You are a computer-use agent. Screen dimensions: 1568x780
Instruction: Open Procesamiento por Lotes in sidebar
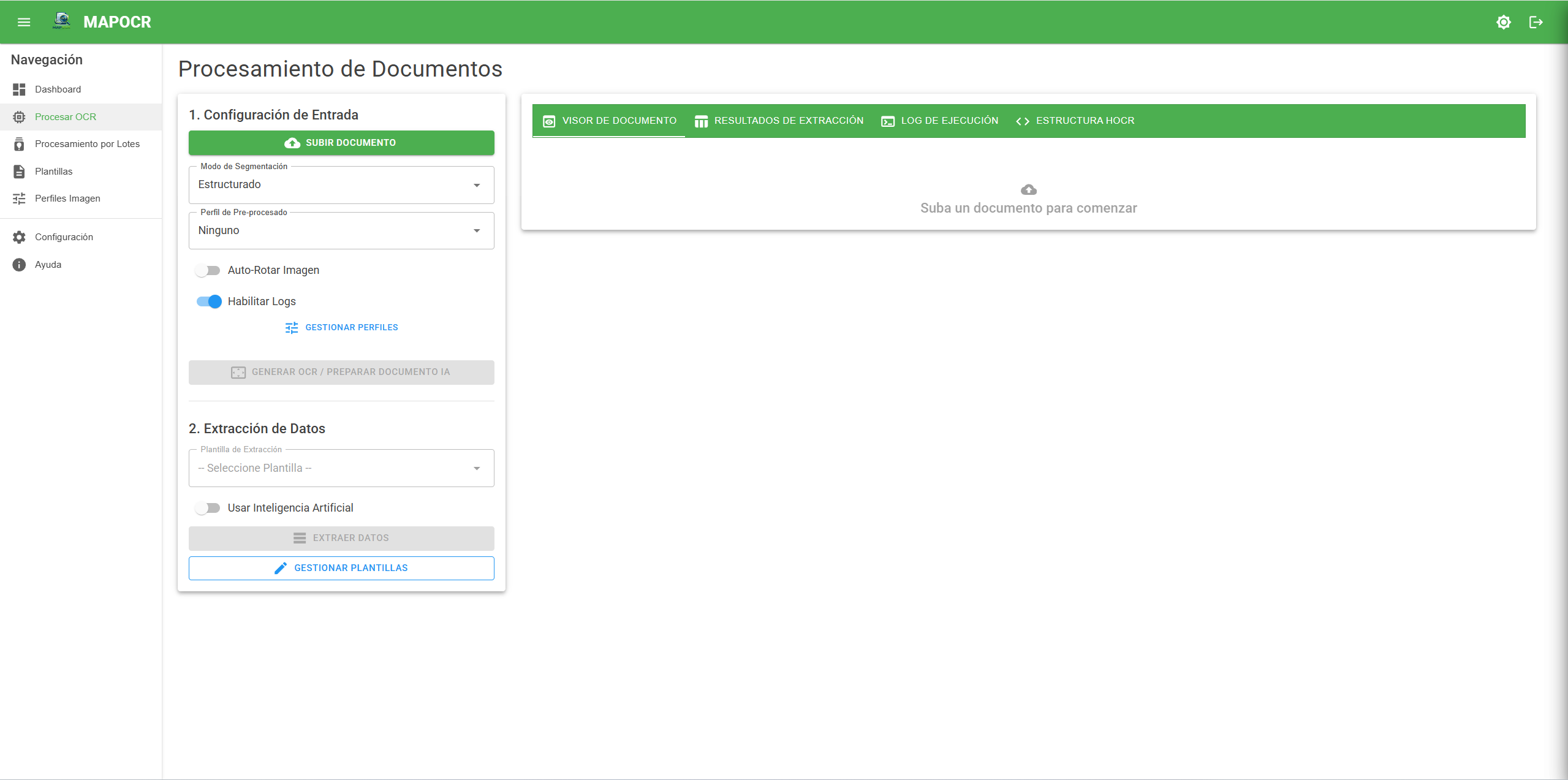coord(87,144)
